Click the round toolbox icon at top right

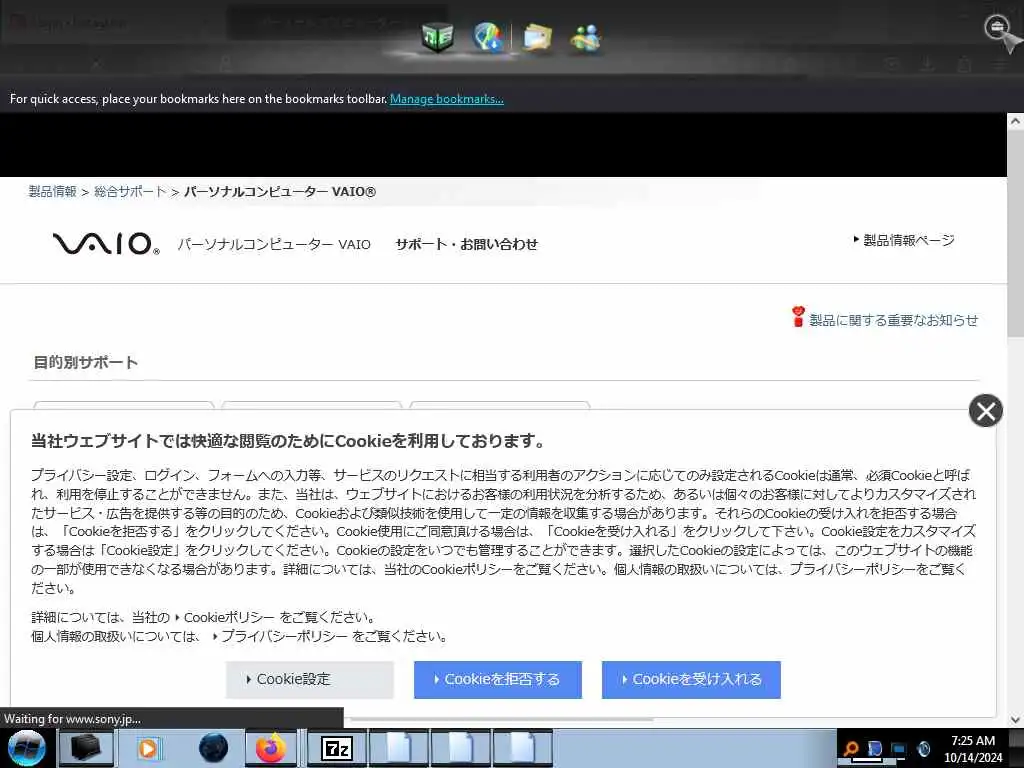pyautogui.click(x=997, y=27)
